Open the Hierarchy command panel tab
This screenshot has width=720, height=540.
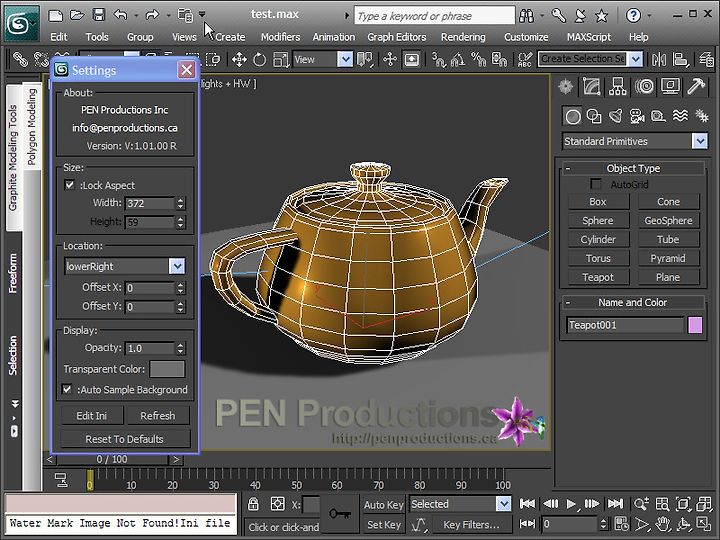(618, 86)
